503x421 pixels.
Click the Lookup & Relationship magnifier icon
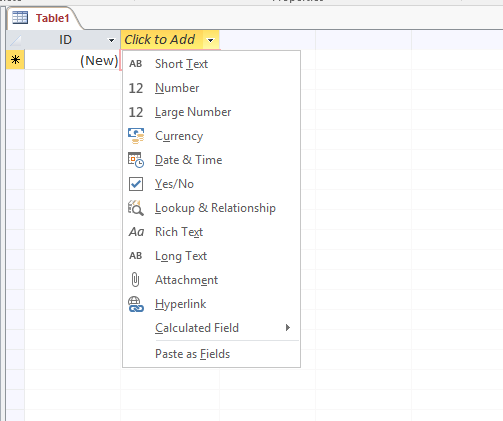[x=136, y=208]
